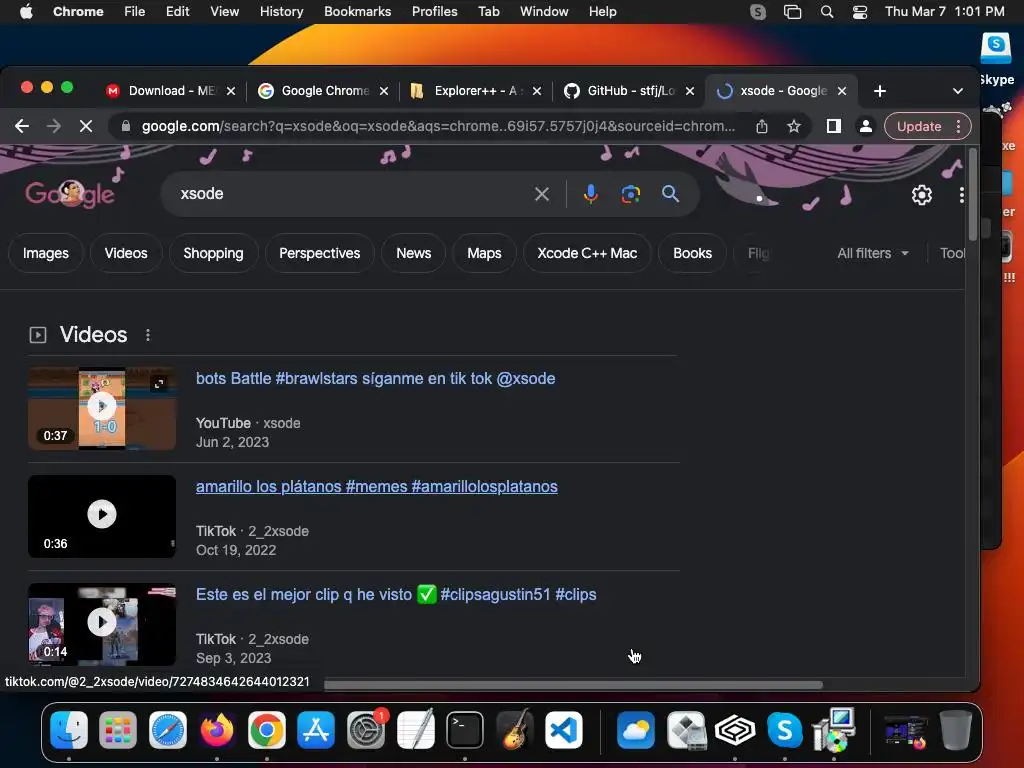
Task: Click inside the xsode search field
Action: [x=353, y=194]
